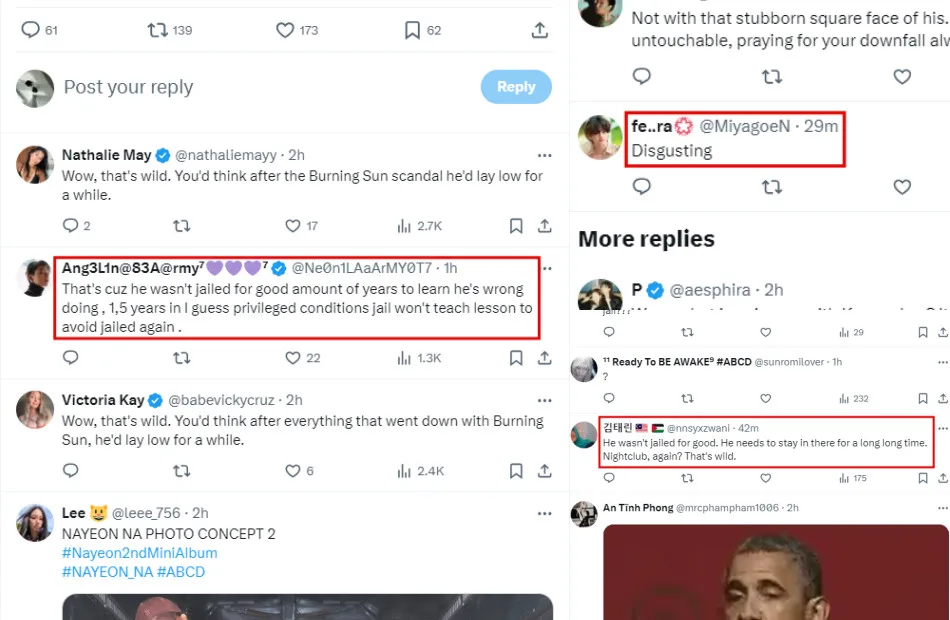Screen dimensions: 950x620
Task: Repost the main post with 139 reposts
Action: [158, 30]
